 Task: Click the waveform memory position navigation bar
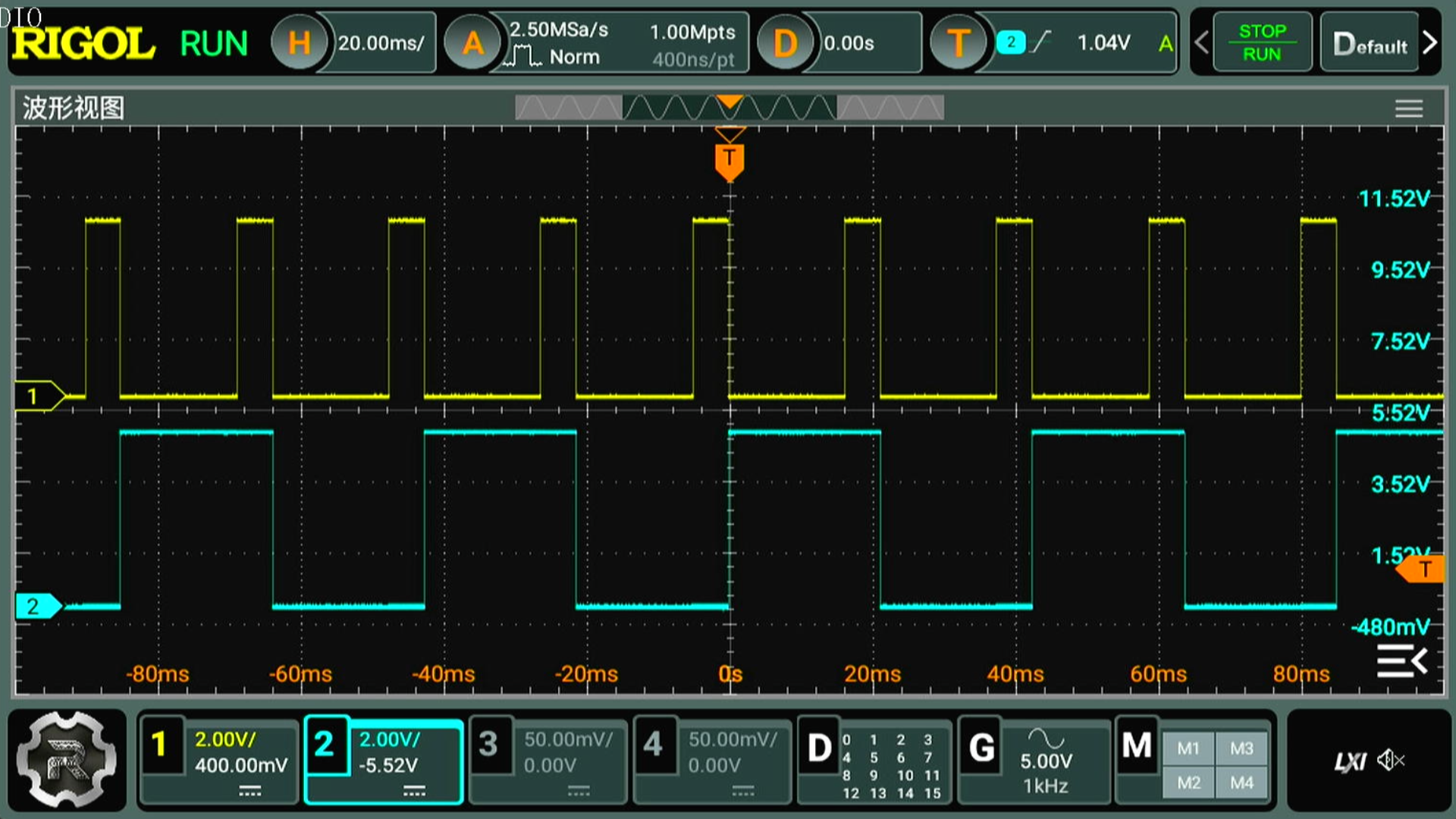[729, 108]
